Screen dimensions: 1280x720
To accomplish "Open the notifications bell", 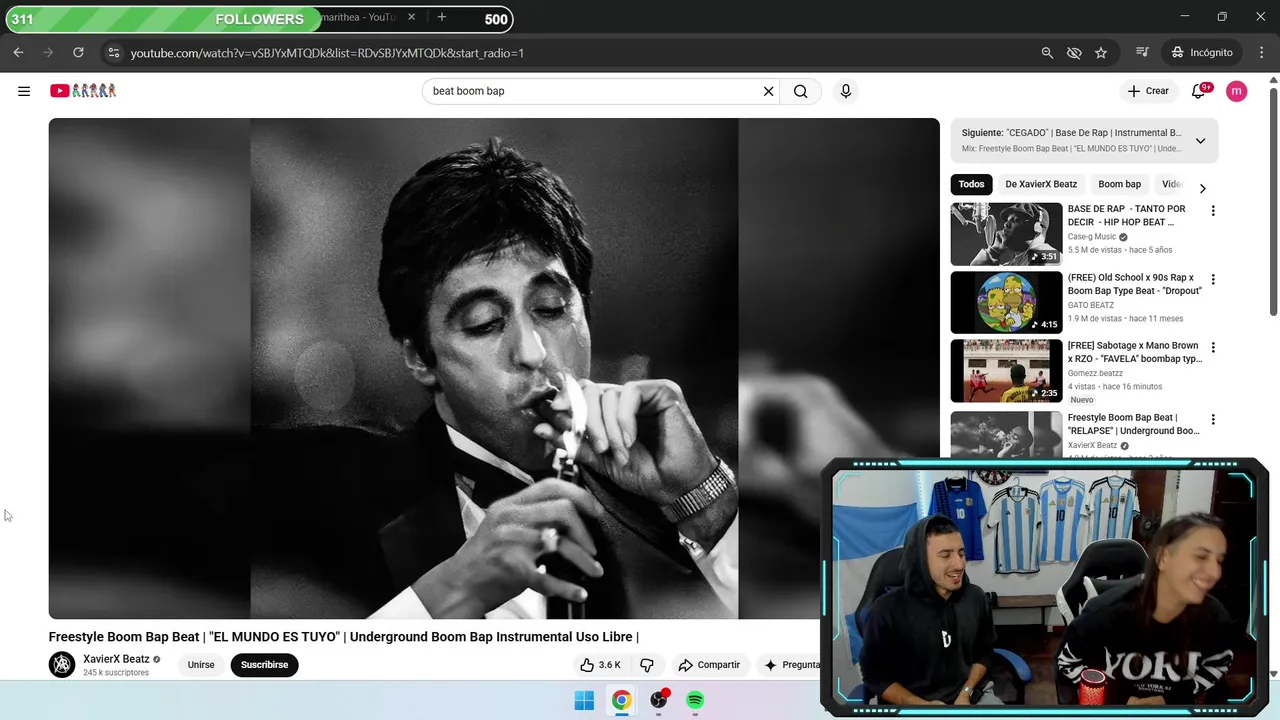I will (x=1198, y=91).
